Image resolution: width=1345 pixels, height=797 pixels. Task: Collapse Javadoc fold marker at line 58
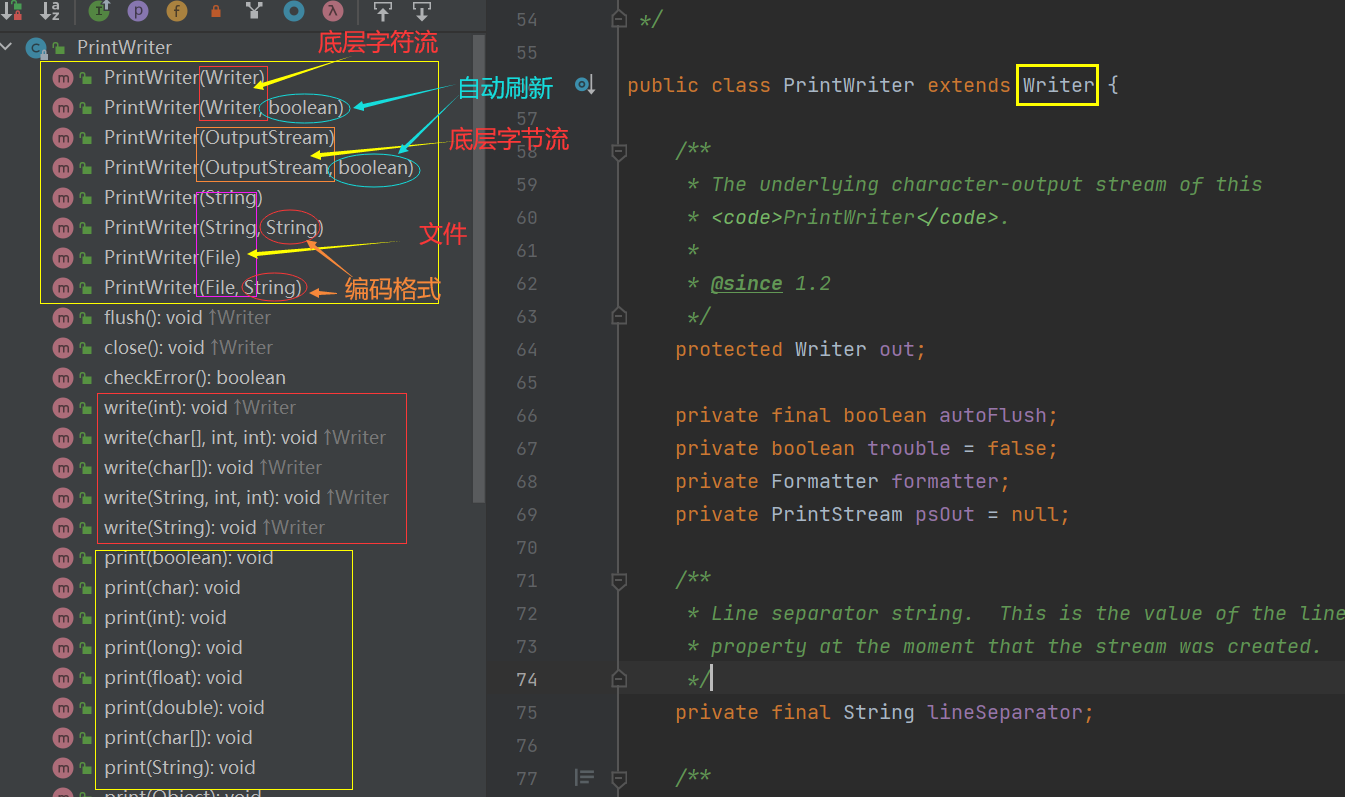(619, 151)
